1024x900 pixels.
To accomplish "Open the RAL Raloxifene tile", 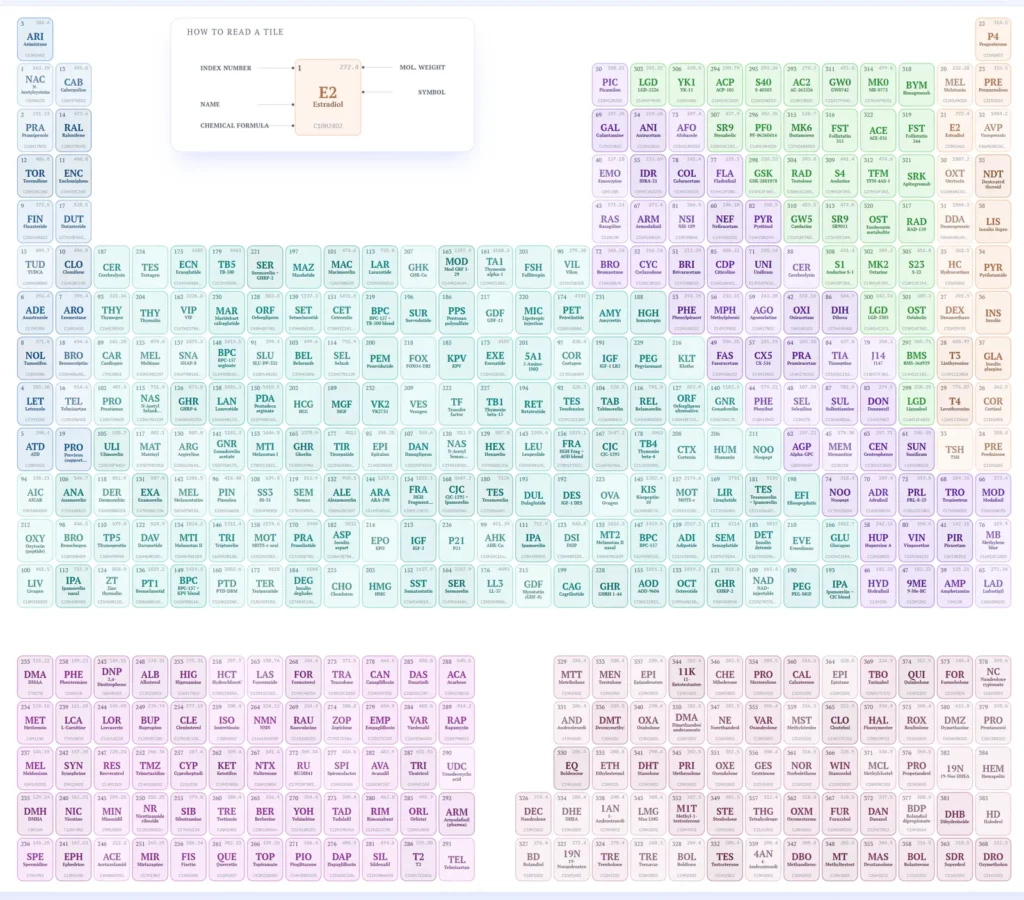I will 73,131.
